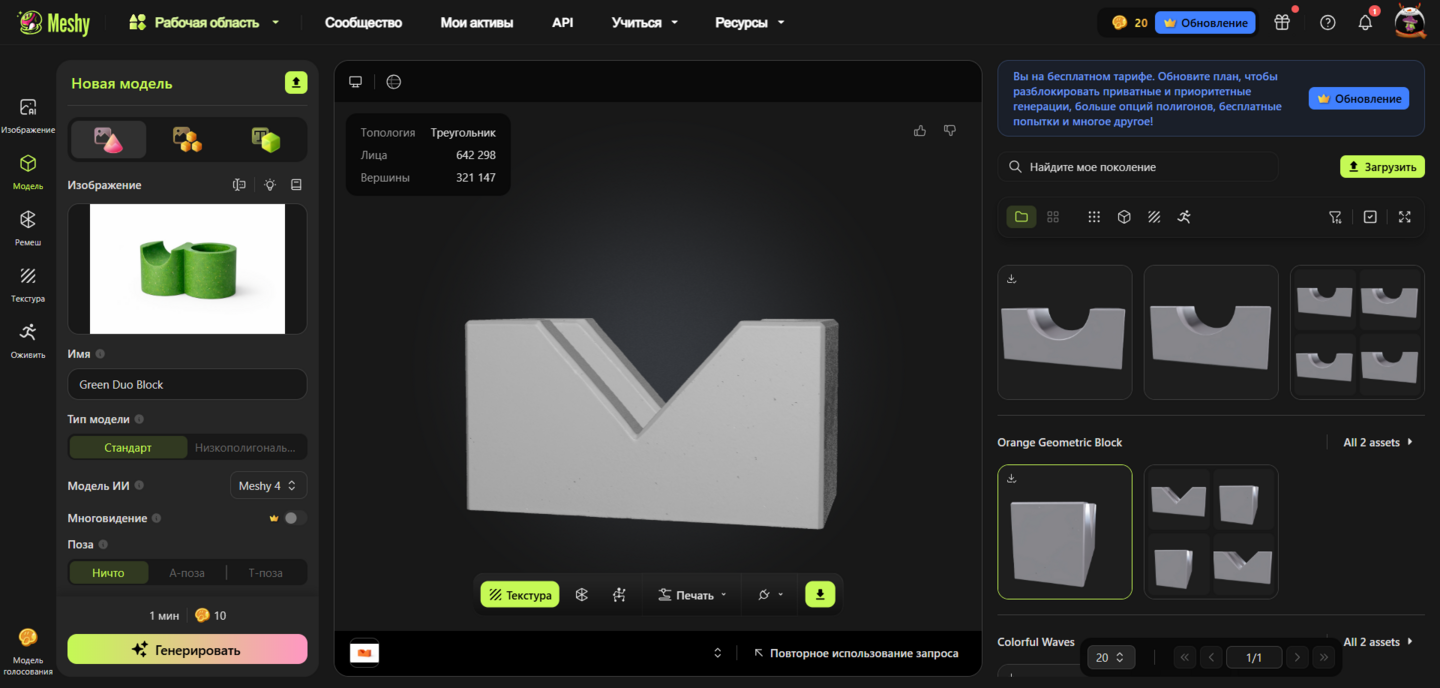Viewport: 1440px width, 688px height.
Task: Open the gift rewards icon
Action: tap(1282, 22)
